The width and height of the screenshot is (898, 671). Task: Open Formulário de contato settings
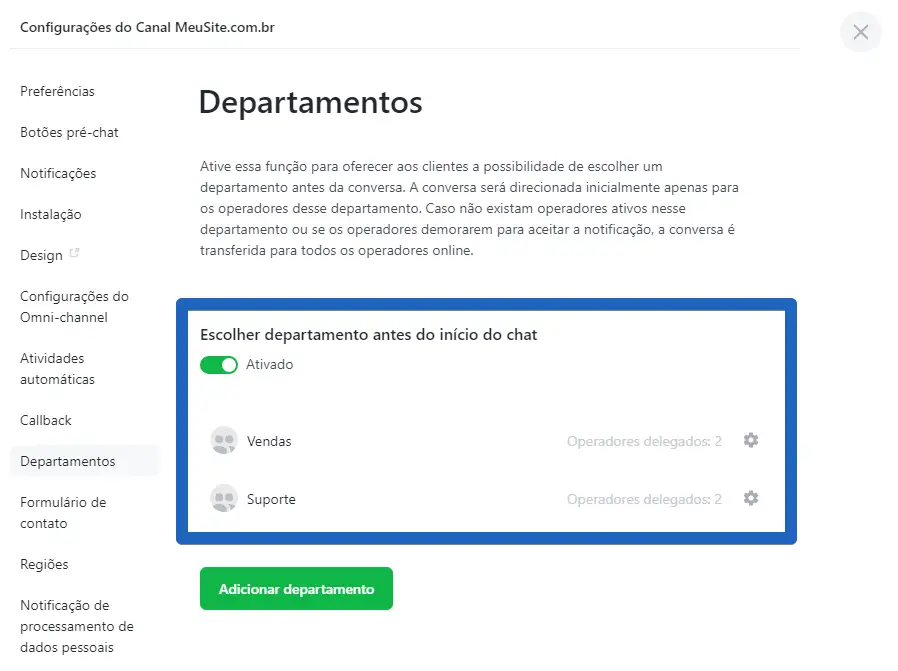pyautogui.click(x=63, y=513)
